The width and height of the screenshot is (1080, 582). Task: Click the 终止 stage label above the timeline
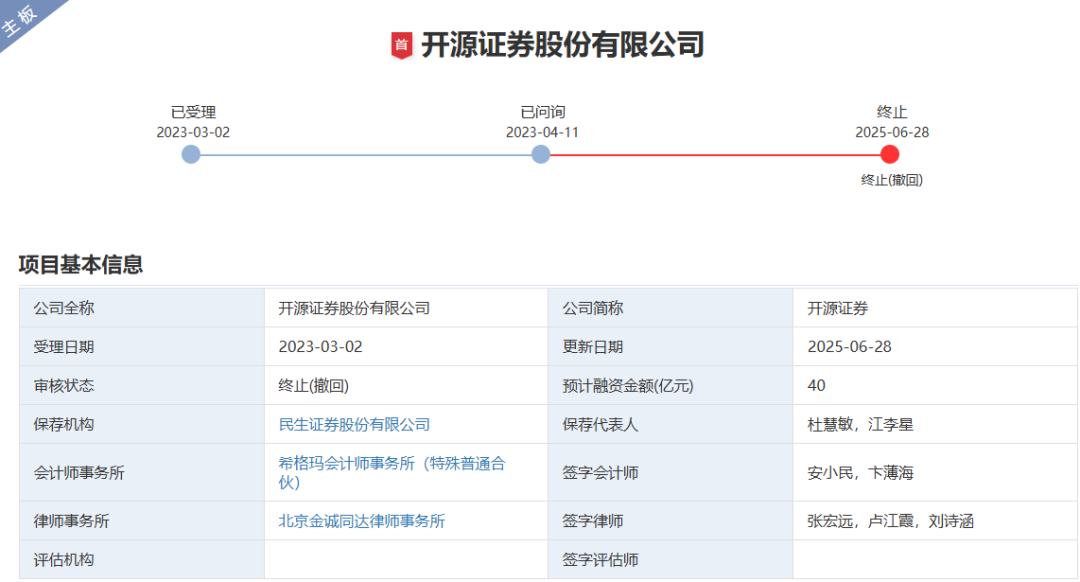pyautogui.click(x=892, y=112)
